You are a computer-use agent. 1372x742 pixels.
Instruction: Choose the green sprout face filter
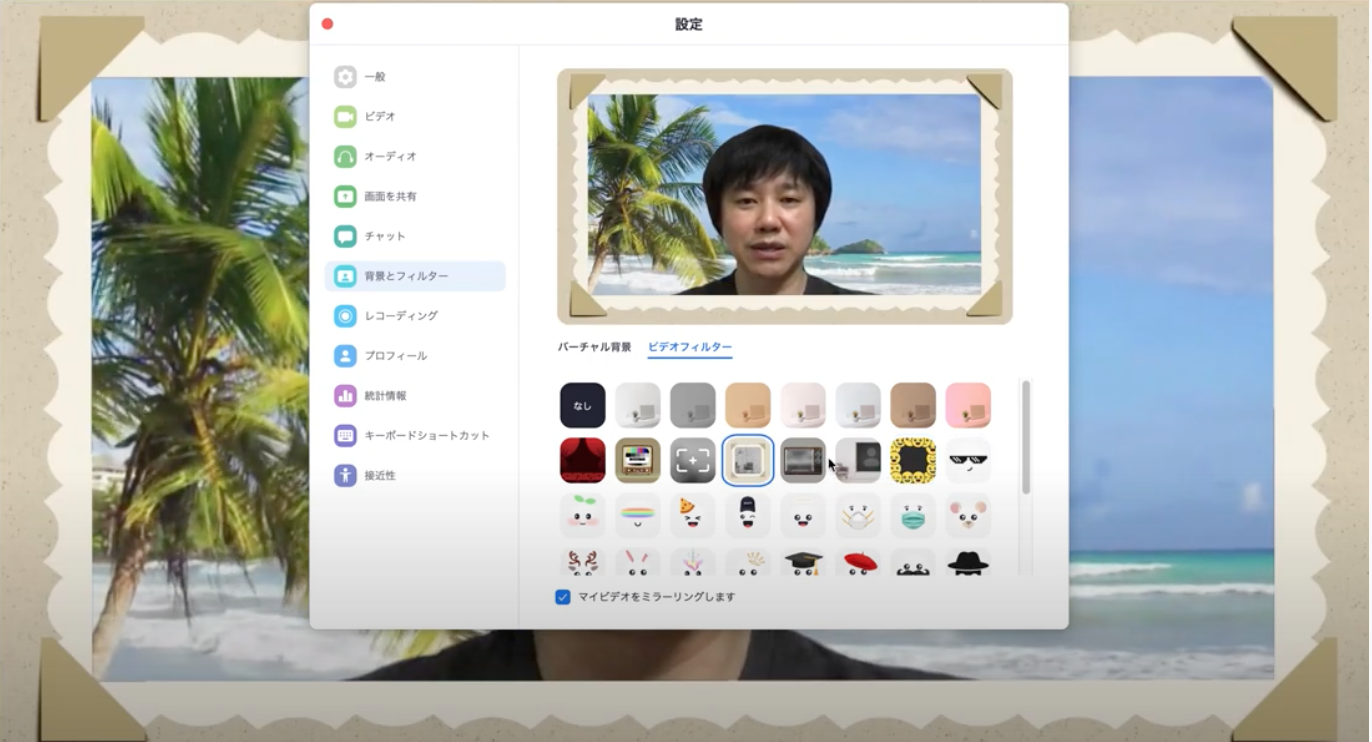583,516
